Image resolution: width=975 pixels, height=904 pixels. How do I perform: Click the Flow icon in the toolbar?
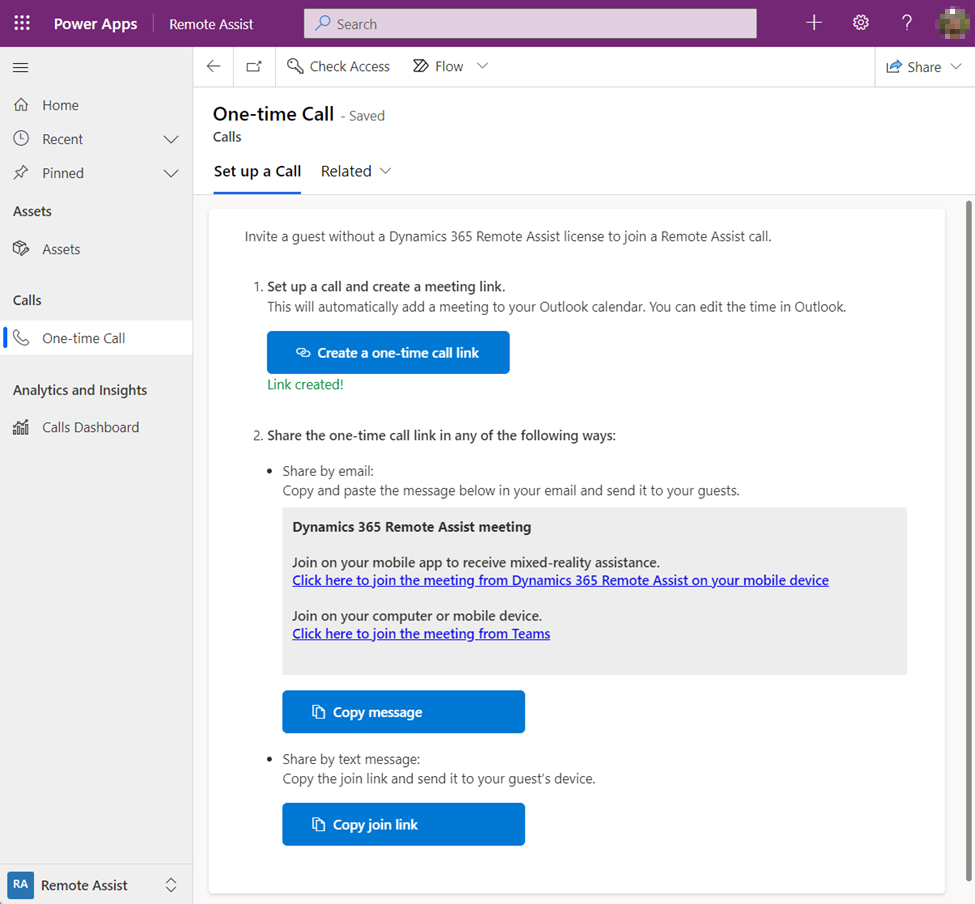coord(421,66)
